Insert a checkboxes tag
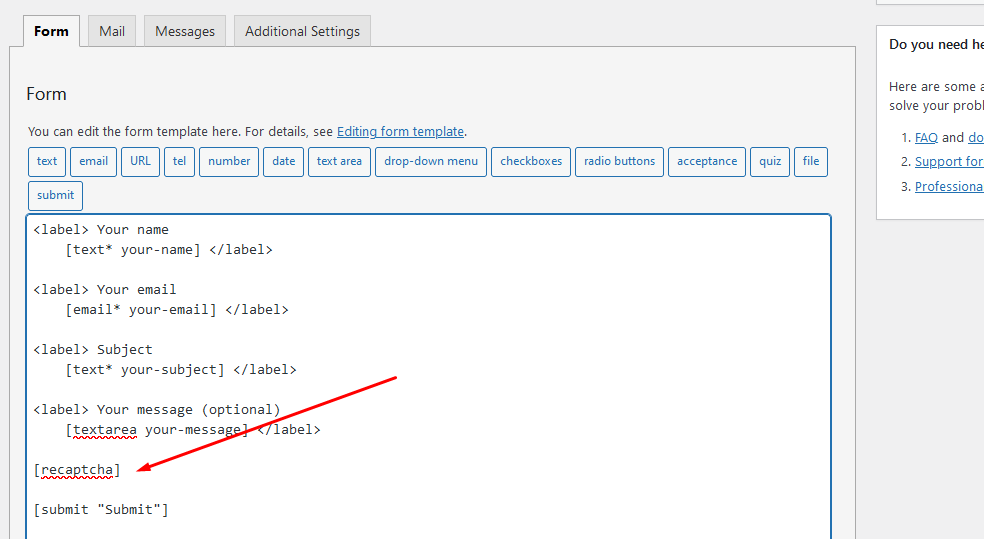Viewport: 984px width, 539px height. point(531,162)
